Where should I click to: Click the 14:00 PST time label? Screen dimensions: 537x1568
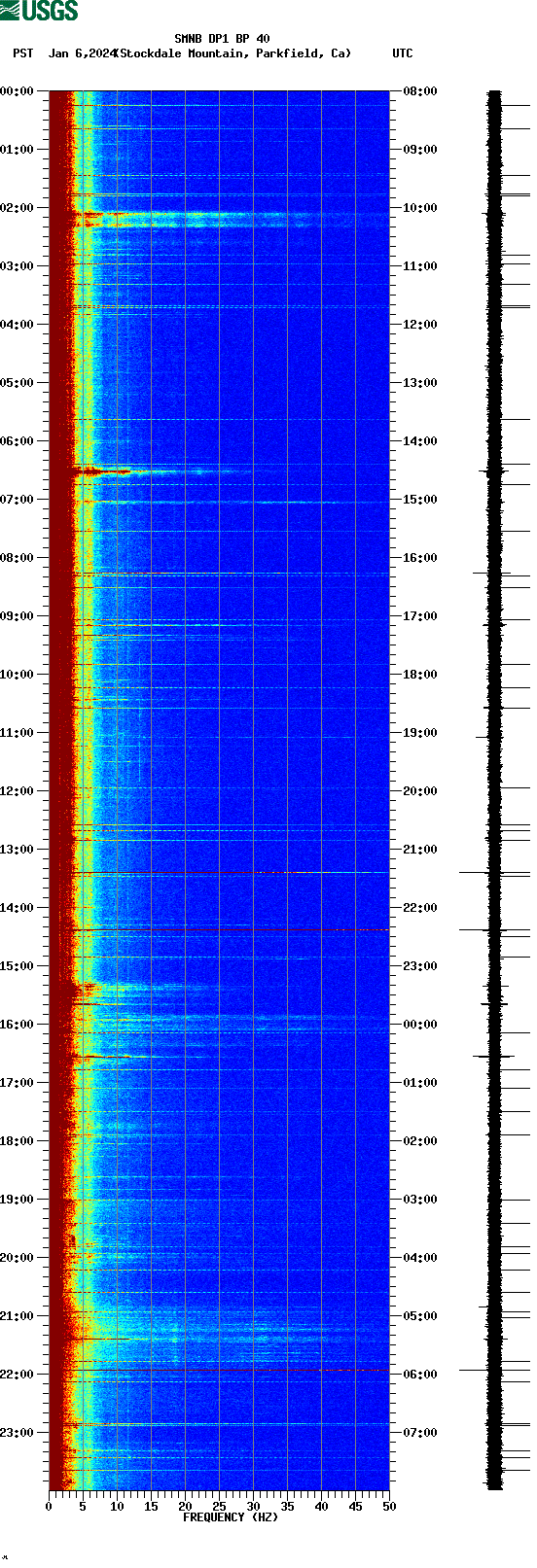pos(18,908)
